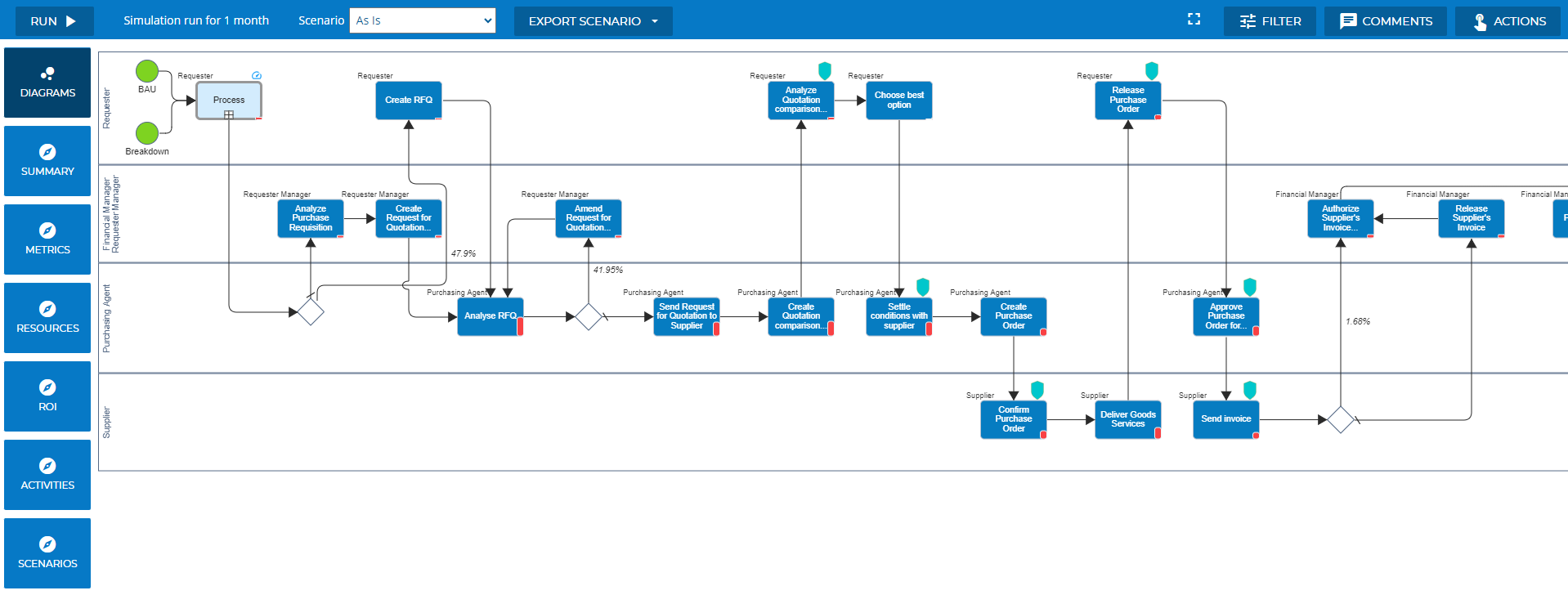The height and width of the screenshot is (595, 1568).
Task: Open the Scenario dropdown showing As Is
Action: tap(423, 20)
